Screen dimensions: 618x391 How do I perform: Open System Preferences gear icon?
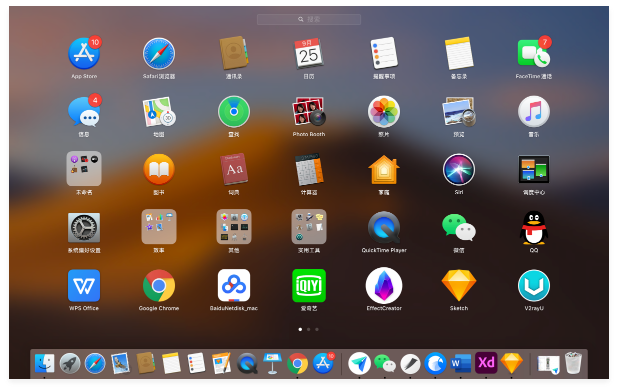click(84, 227)
